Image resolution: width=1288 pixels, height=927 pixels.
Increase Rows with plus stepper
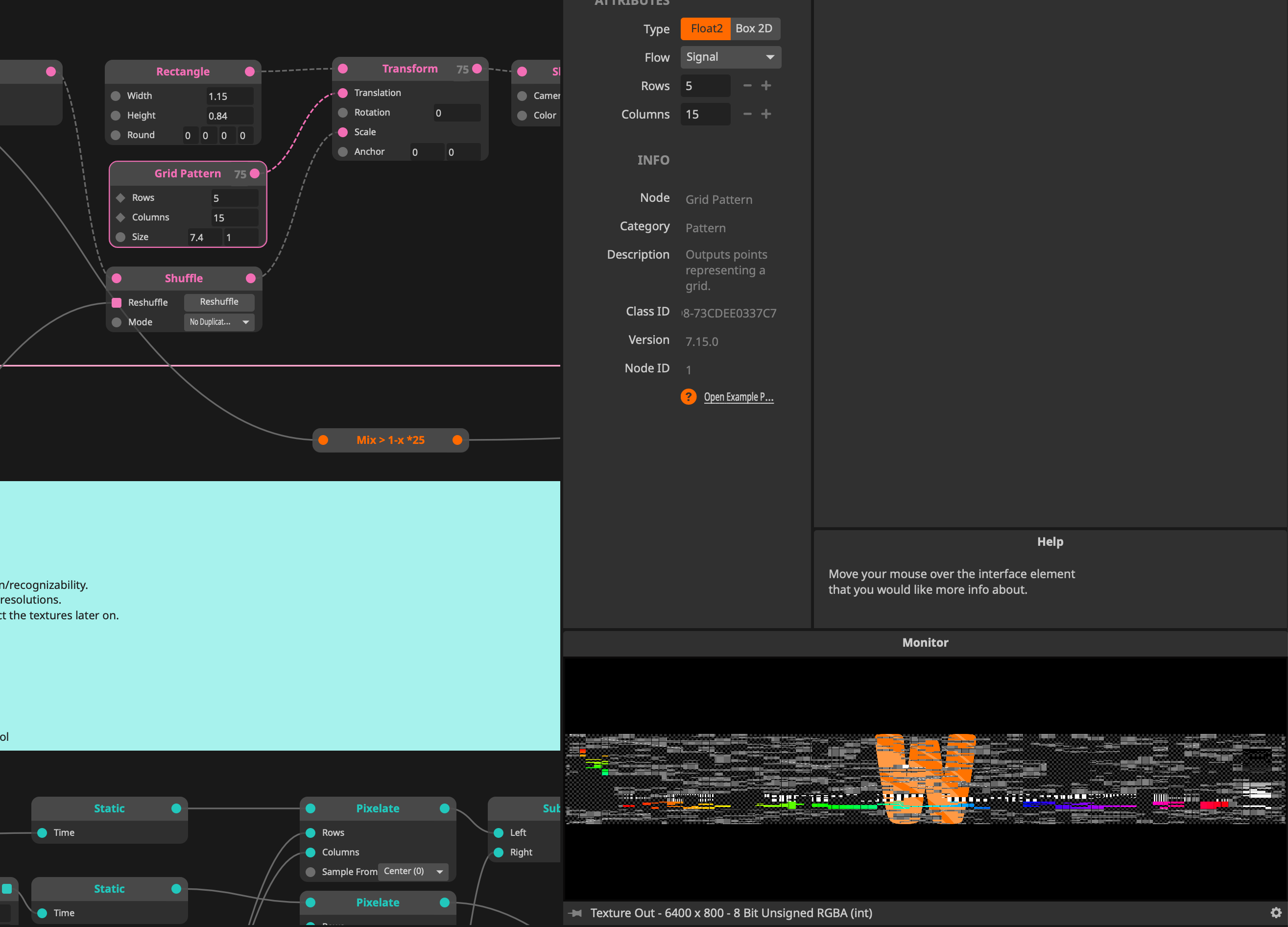[x=766, y=86]
